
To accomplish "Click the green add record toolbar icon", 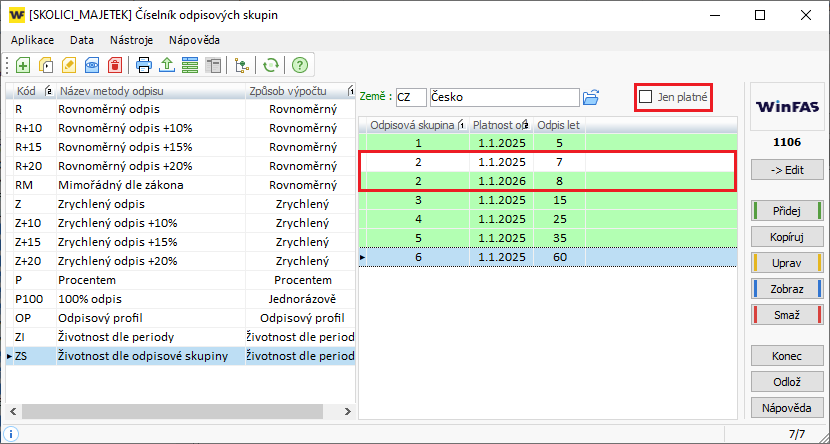I will click(23, 65).
